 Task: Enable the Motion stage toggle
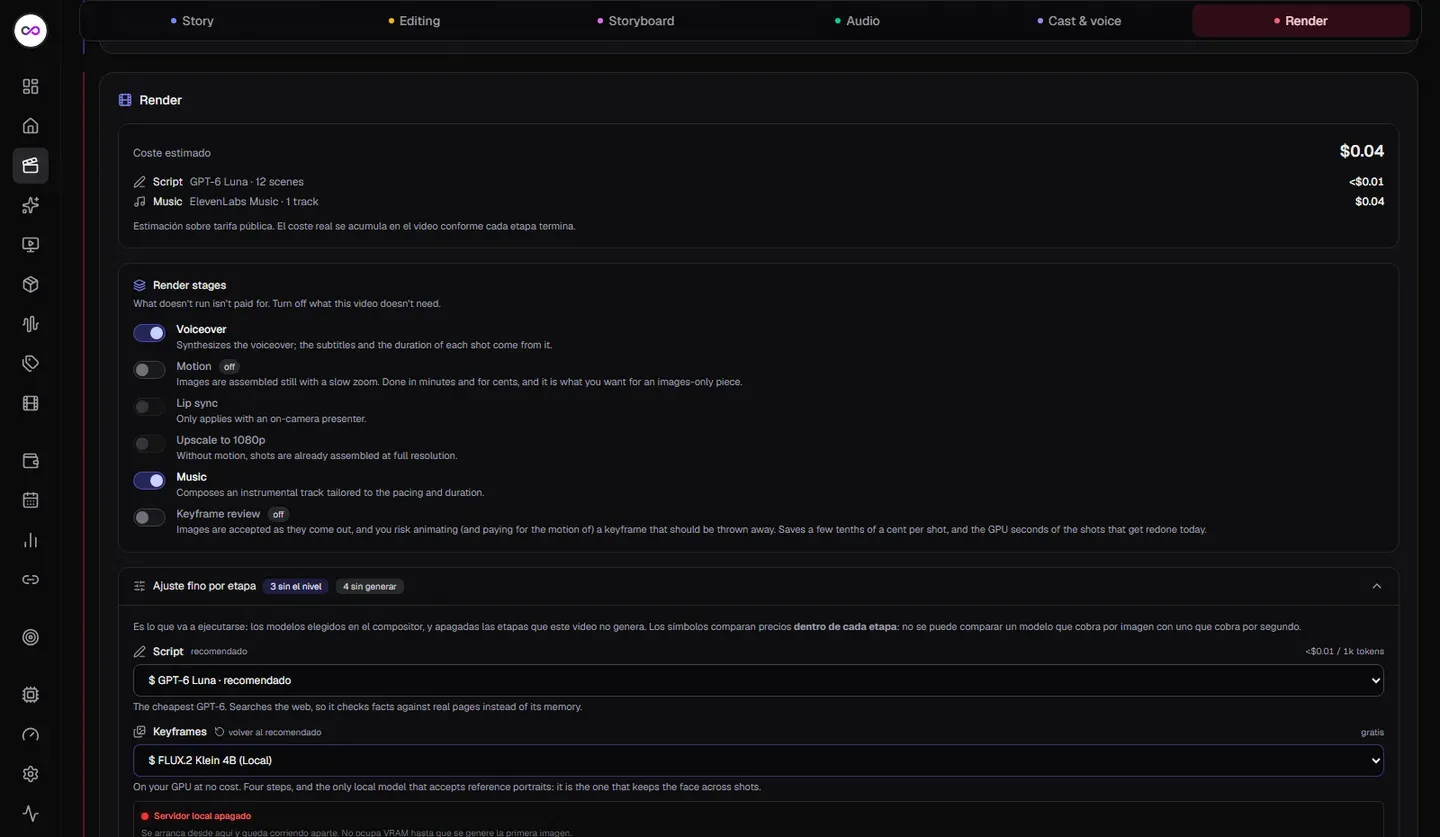coord(150,370)
